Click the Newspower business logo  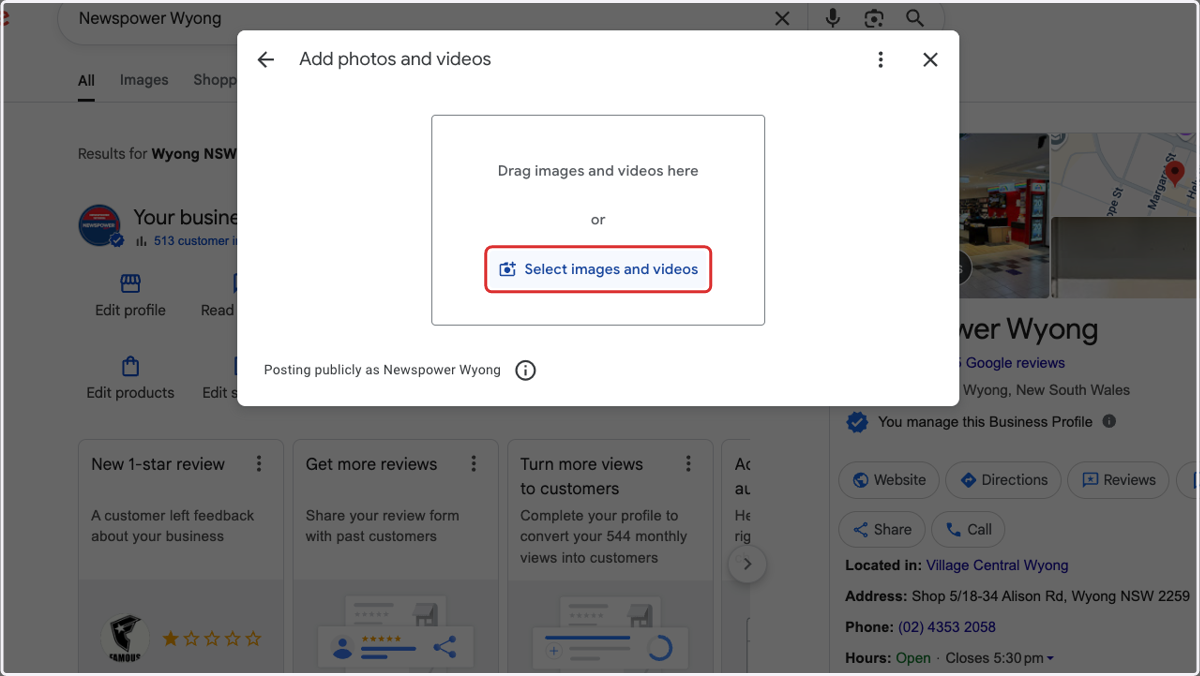click(100, 225)
